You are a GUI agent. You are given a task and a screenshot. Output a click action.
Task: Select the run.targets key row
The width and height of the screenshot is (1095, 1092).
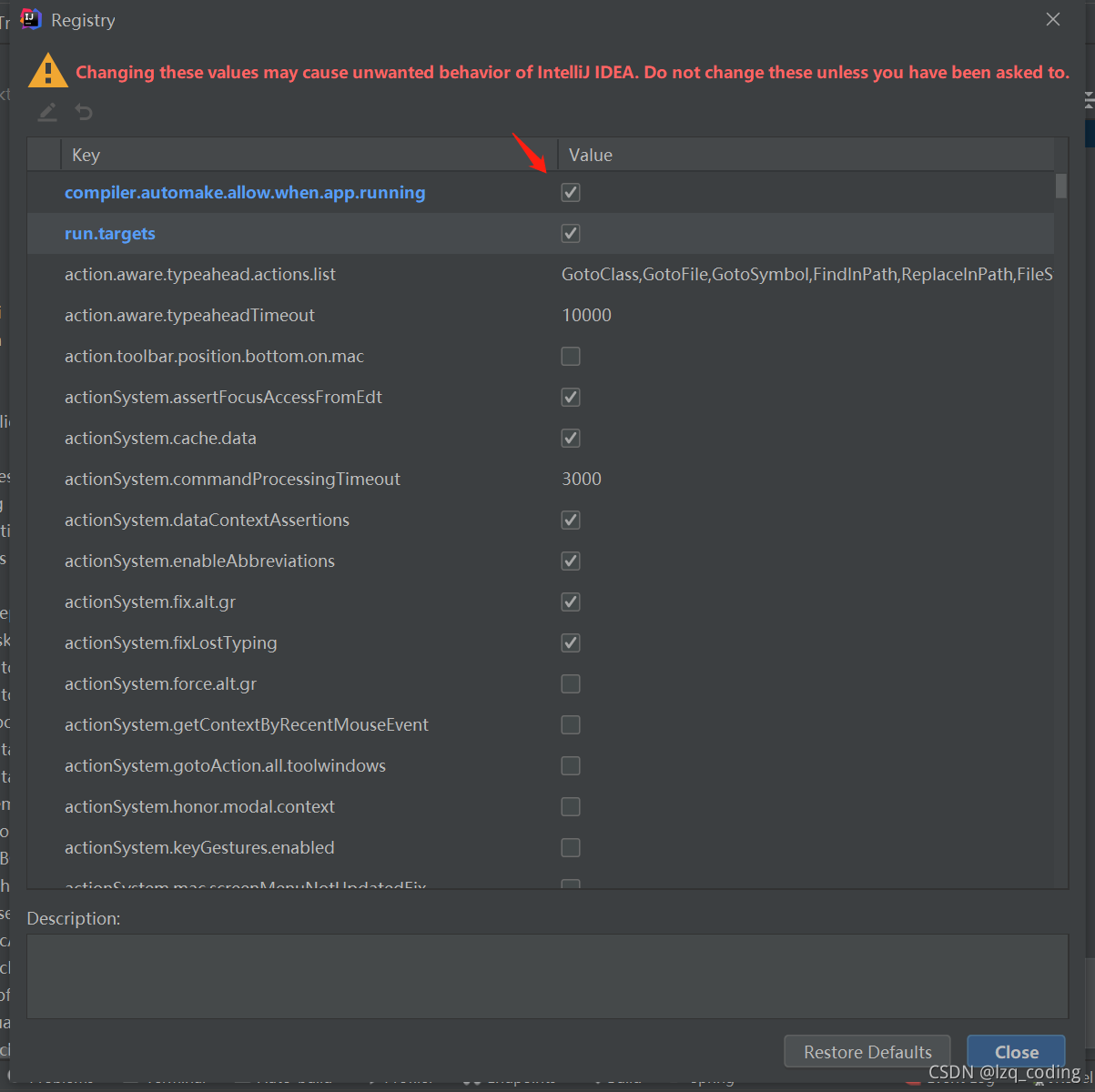point(541,234)
